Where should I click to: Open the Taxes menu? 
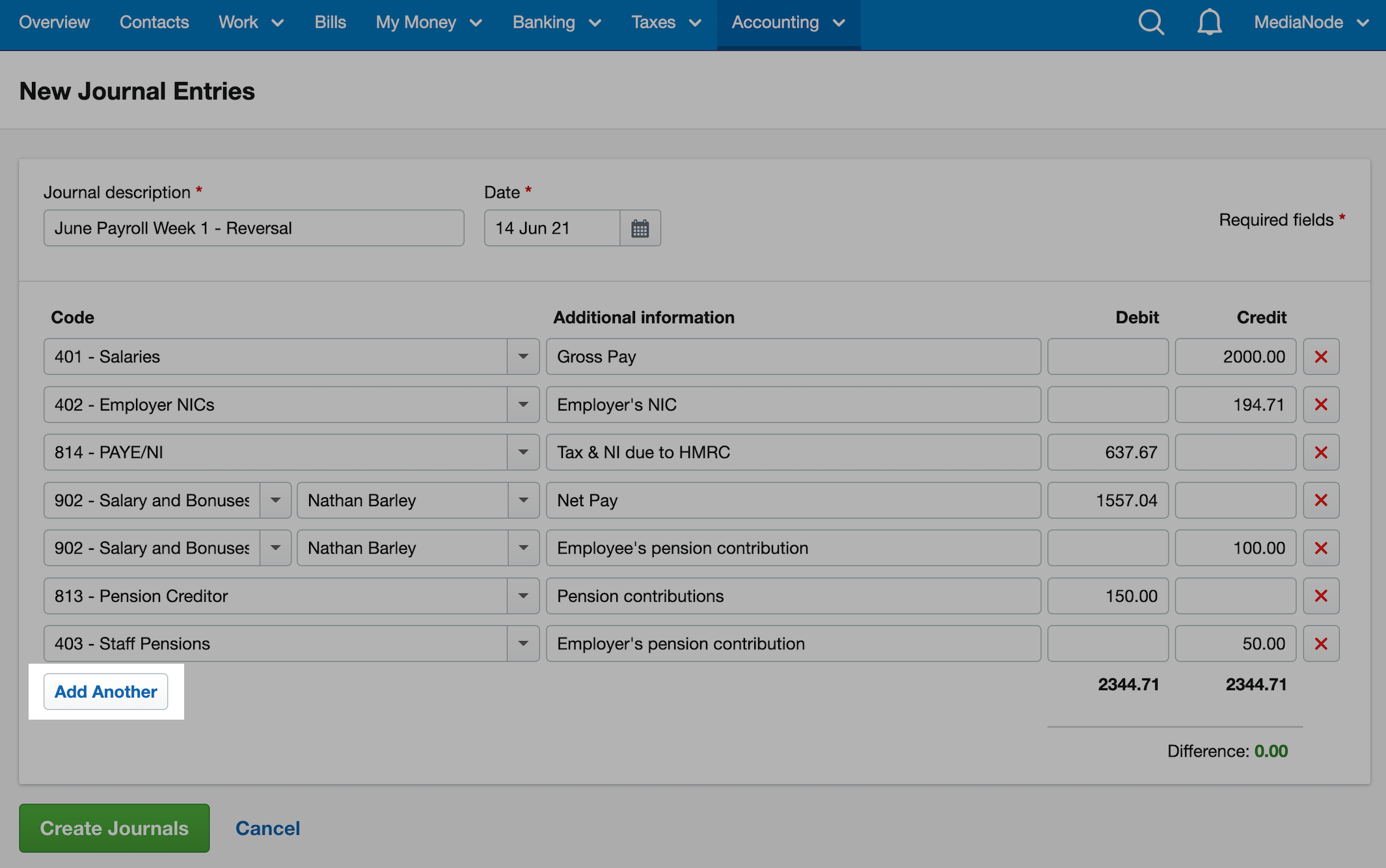coord(666,22)
